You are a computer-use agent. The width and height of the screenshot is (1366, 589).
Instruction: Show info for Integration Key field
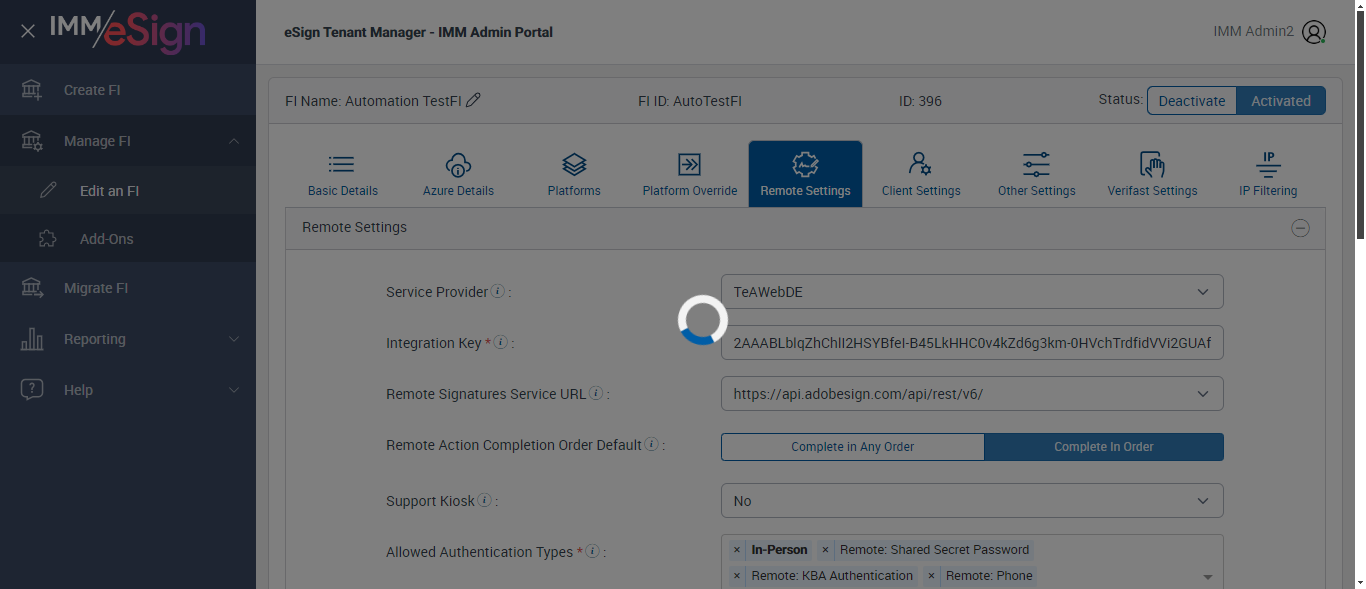500,343
